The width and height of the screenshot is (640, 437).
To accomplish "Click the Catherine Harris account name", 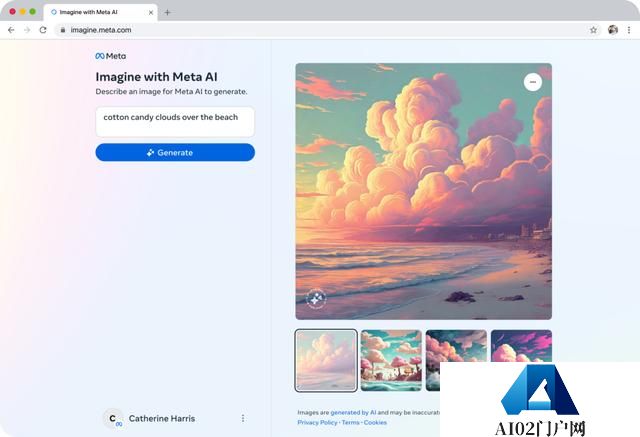I will 162,418.
